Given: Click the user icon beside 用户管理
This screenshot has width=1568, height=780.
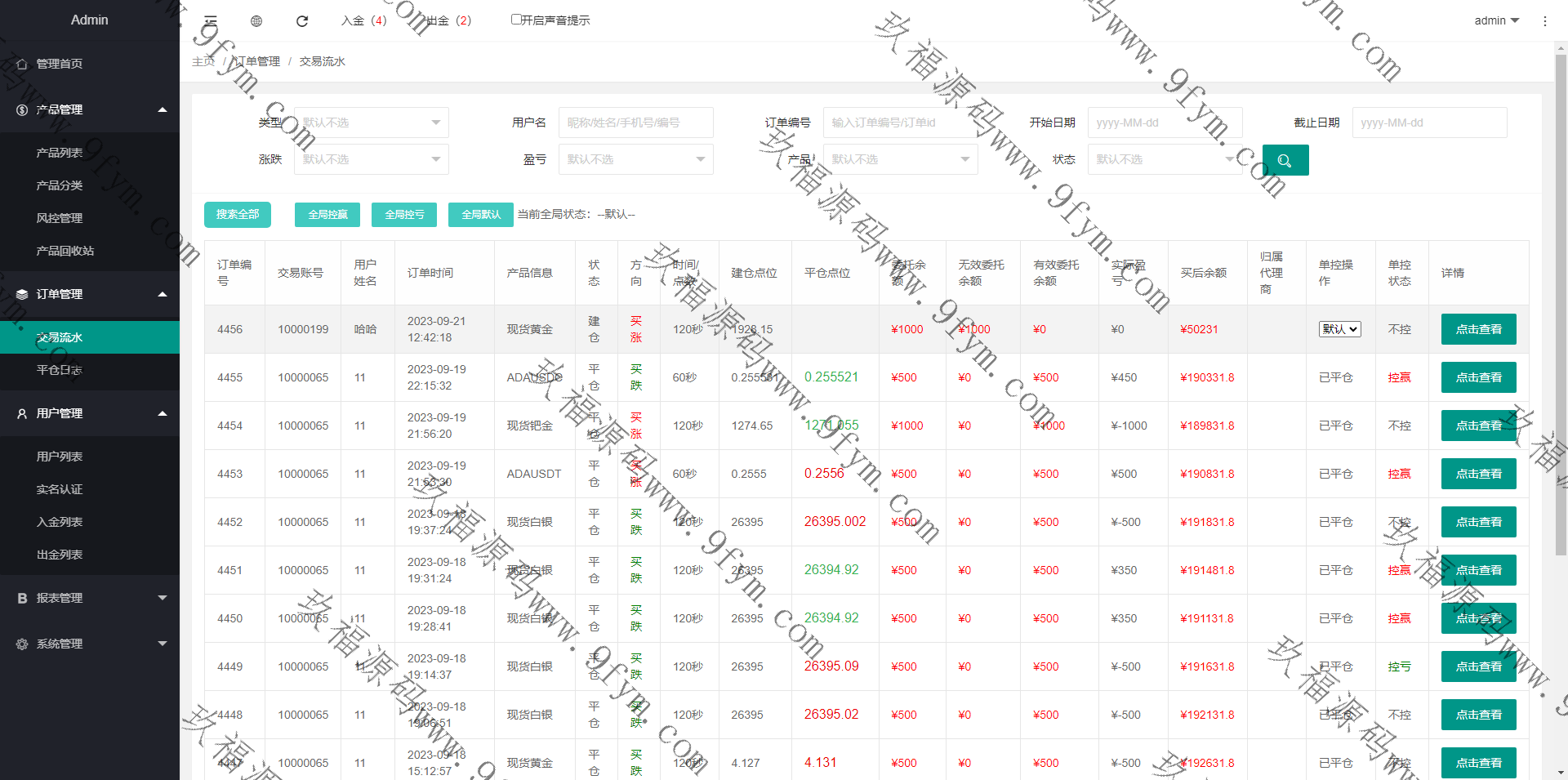Looking at the screenshot, I should 22,413.
